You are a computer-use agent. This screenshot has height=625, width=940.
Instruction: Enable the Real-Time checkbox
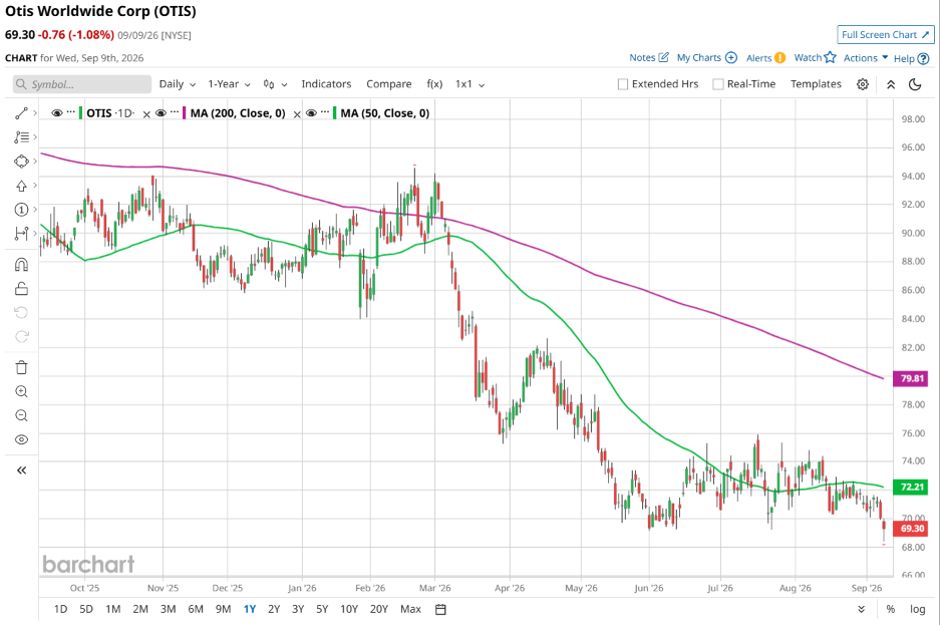(x=718, y=84)
